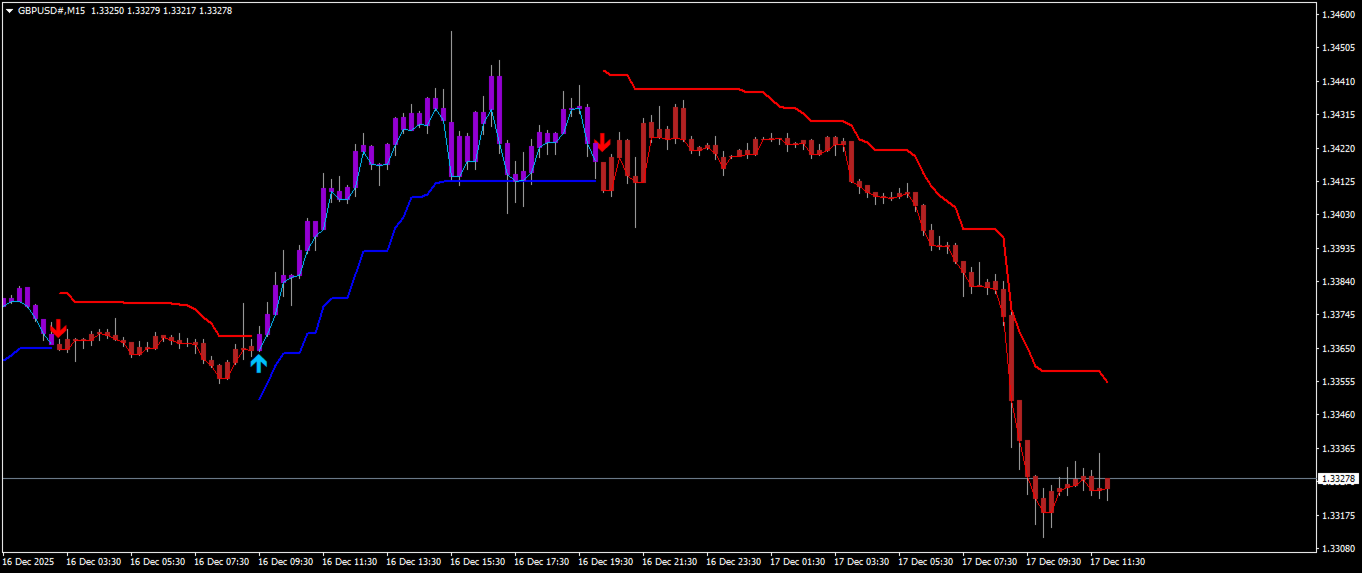The width and height of the screenshot is (1362, 573).
Task: Click the small triangle beside GBPUSD#,M15 title
Action: point(9,10)
